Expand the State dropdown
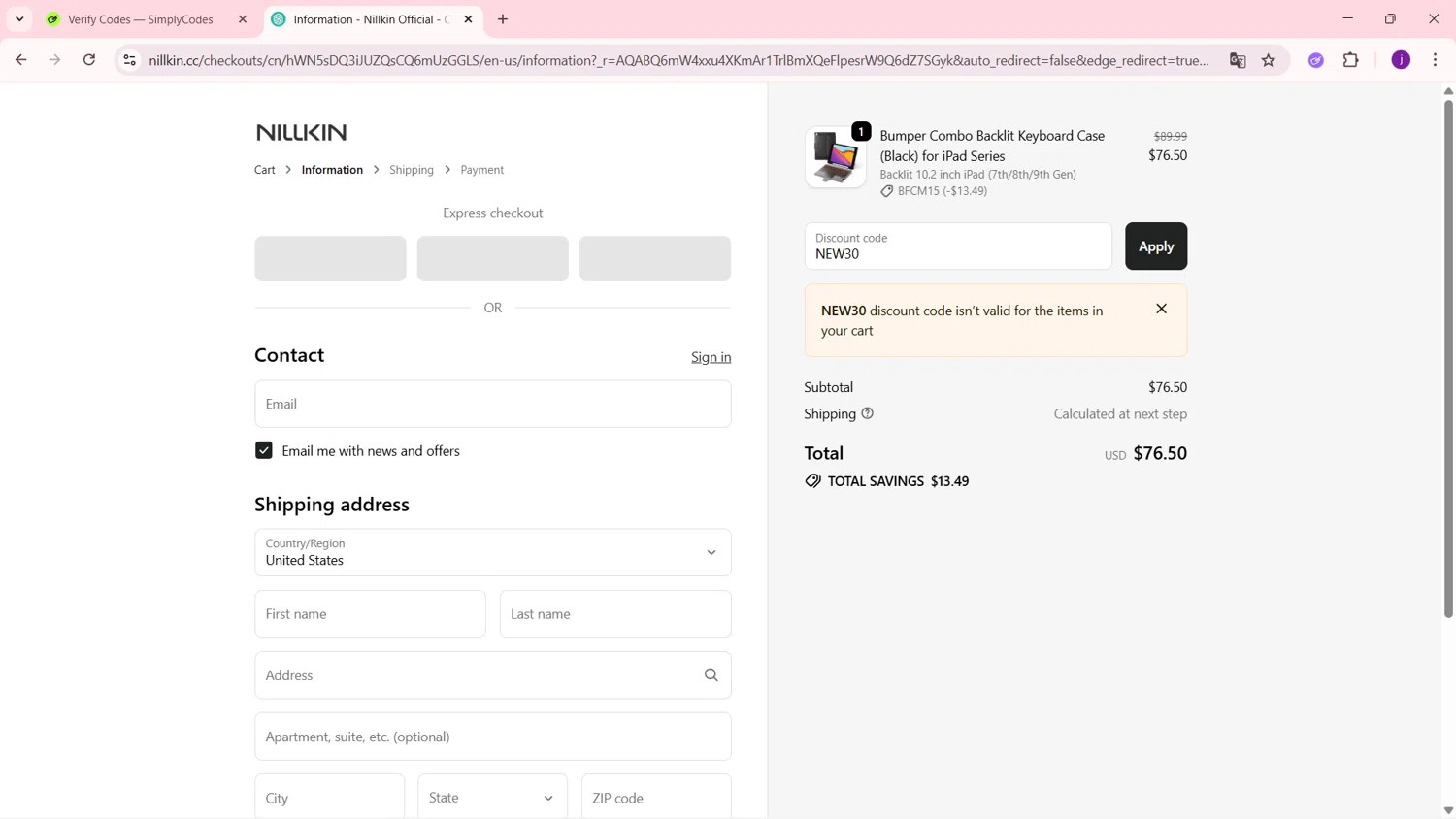1456x819 pixels. [493, 797]
